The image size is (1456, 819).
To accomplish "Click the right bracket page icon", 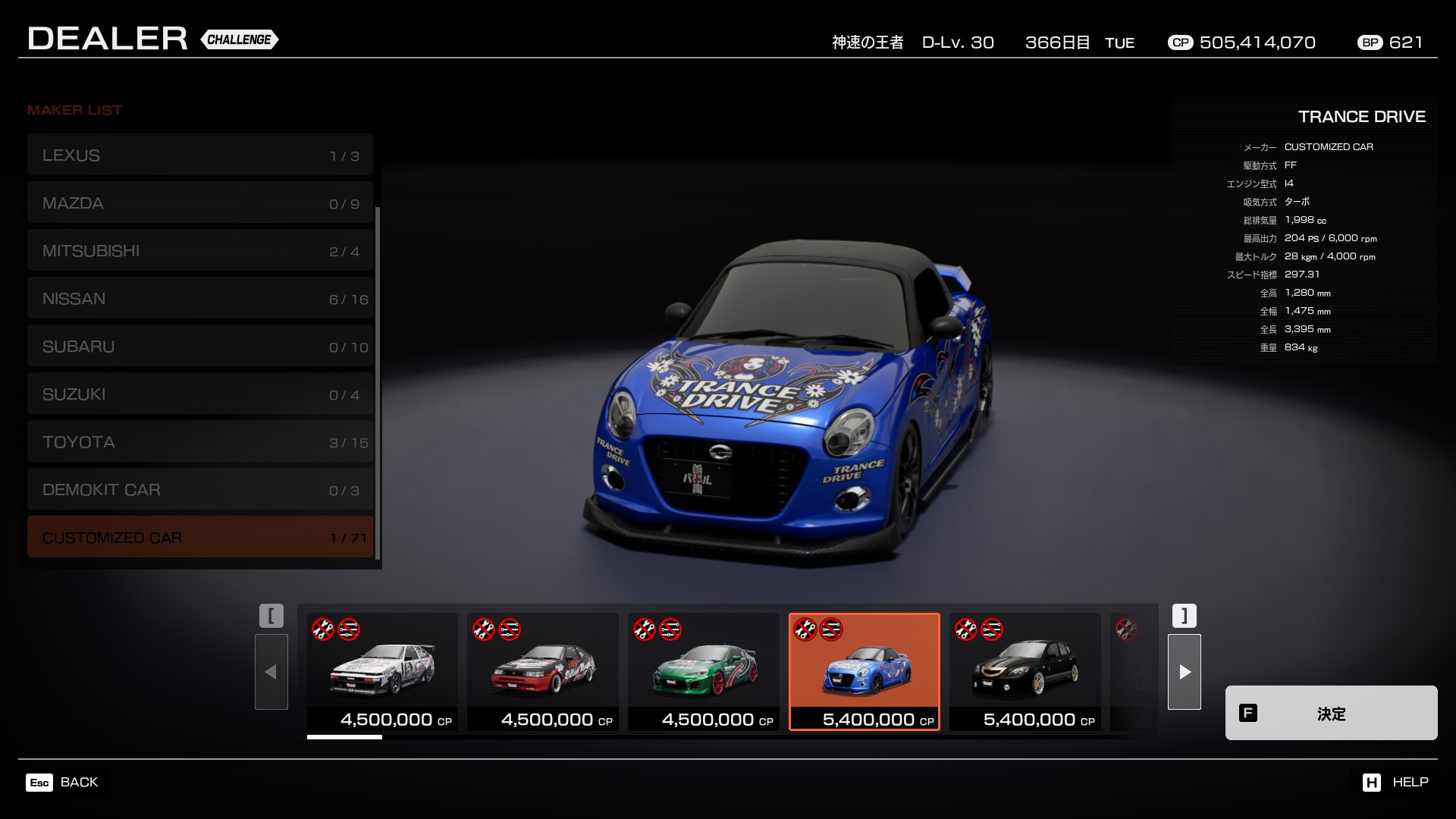I will [x=1184, y=615].
